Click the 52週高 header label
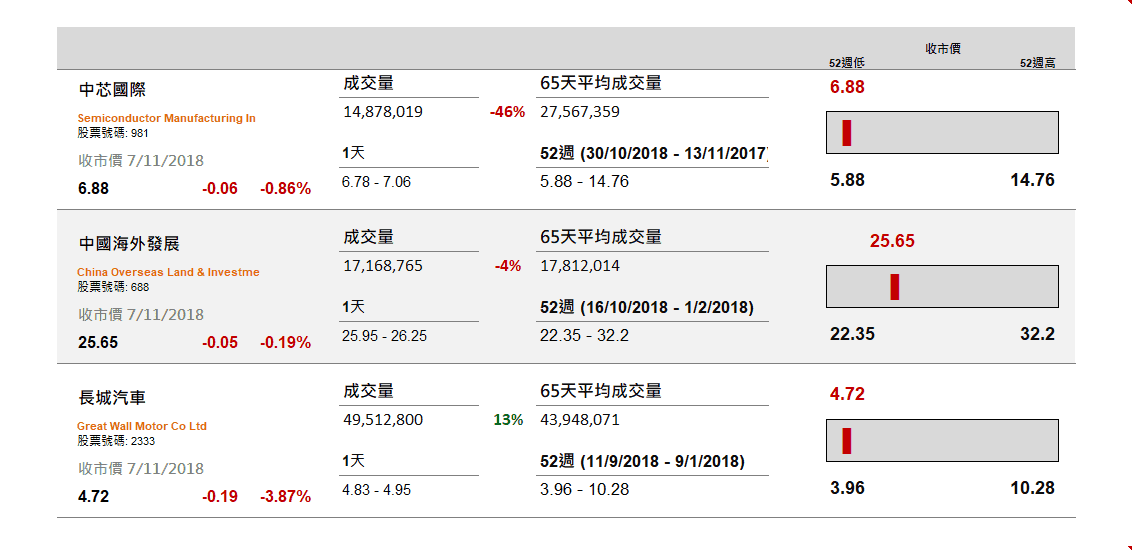 pos(1037,63)
